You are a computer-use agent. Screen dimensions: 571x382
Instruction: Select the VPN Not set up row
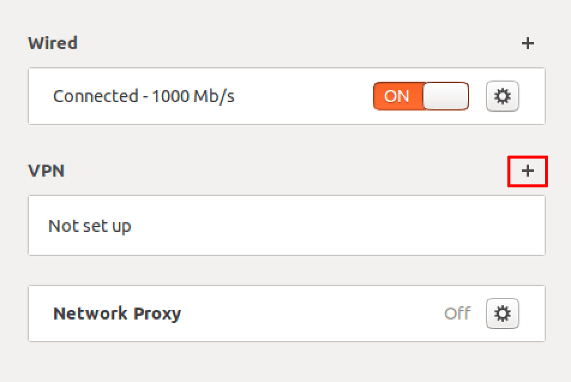[x=287, y=225]
